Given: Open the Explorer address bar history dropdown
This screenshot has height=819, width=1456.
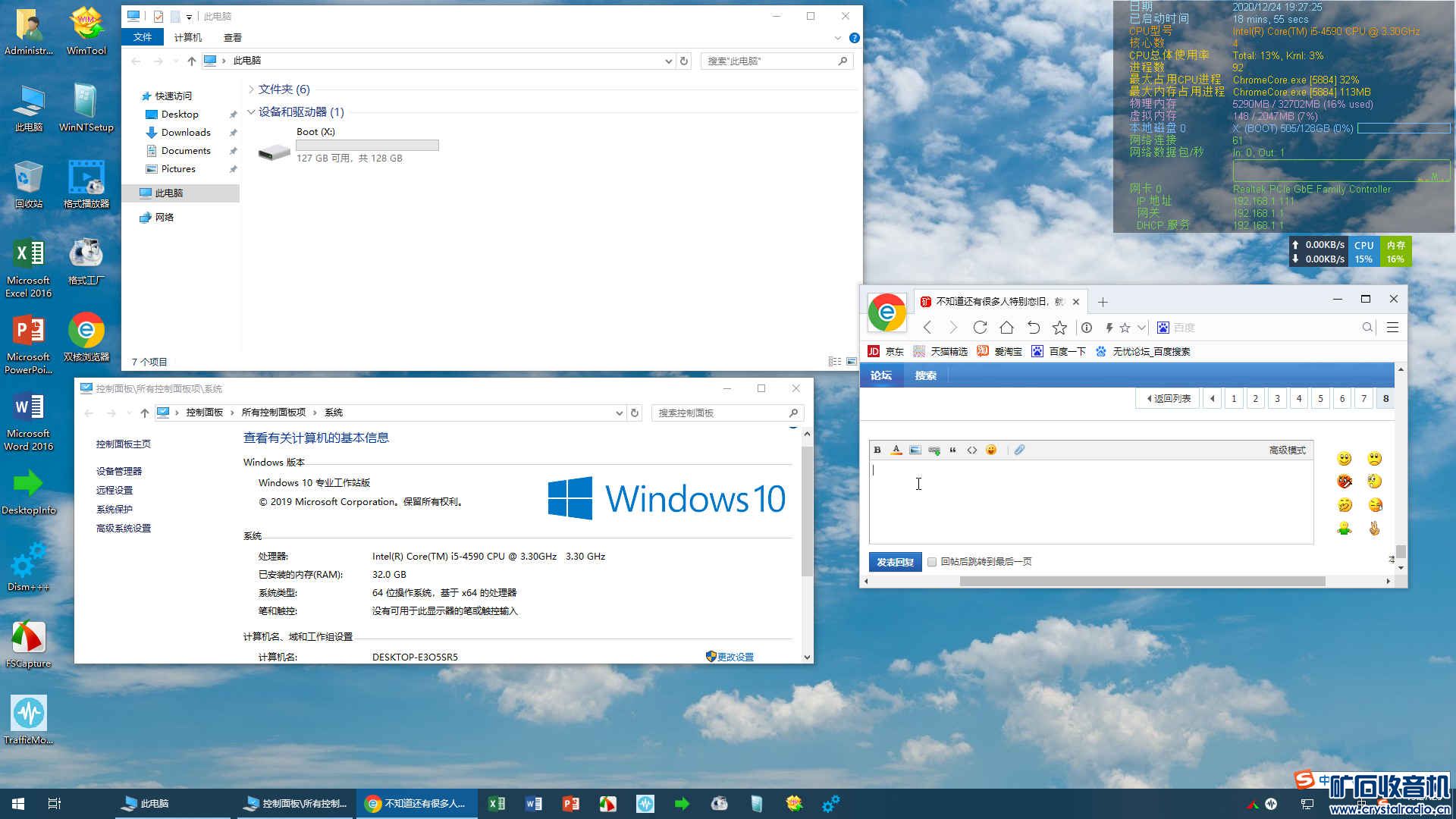Looking at the screenshot, I should [x=668, y=61].
